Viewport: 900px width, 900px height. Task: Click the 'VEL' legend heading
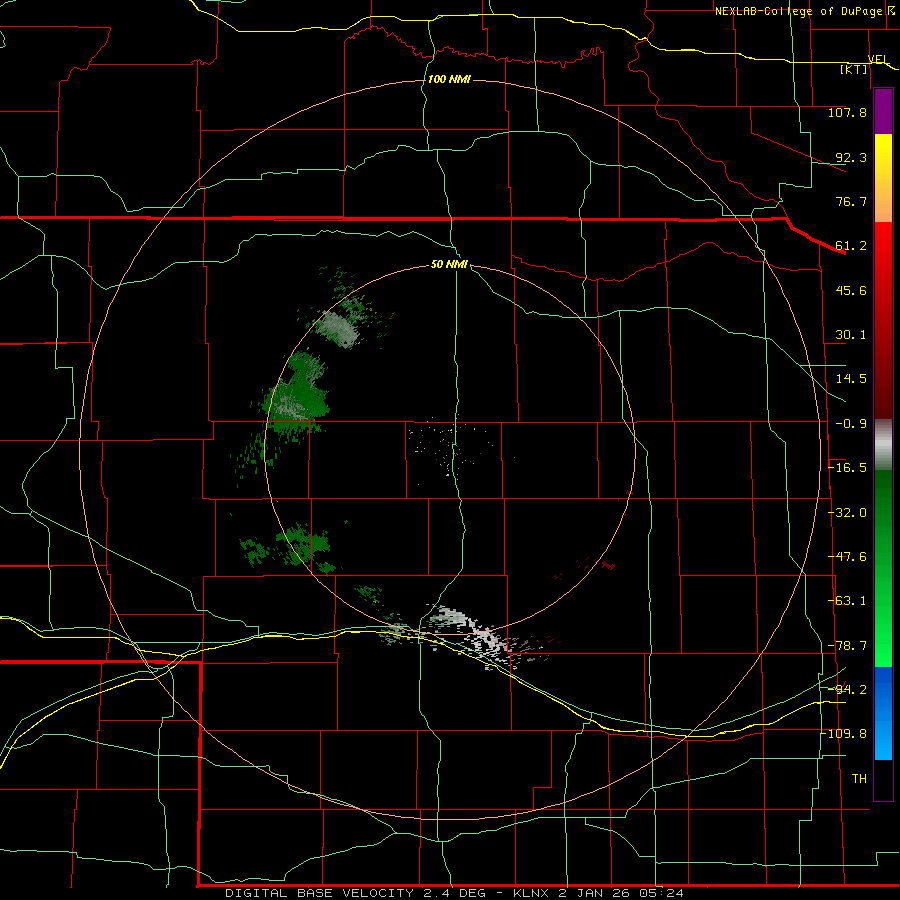pyautogui.click(x=878, y=59)
